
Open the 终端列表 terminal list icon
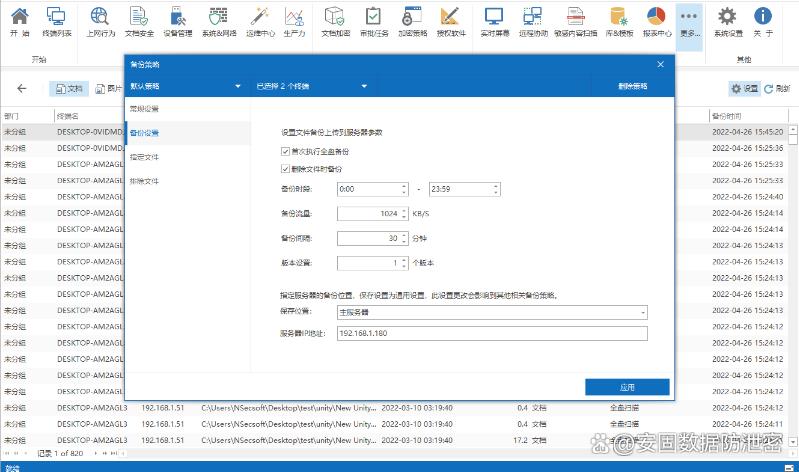point(57,21)
